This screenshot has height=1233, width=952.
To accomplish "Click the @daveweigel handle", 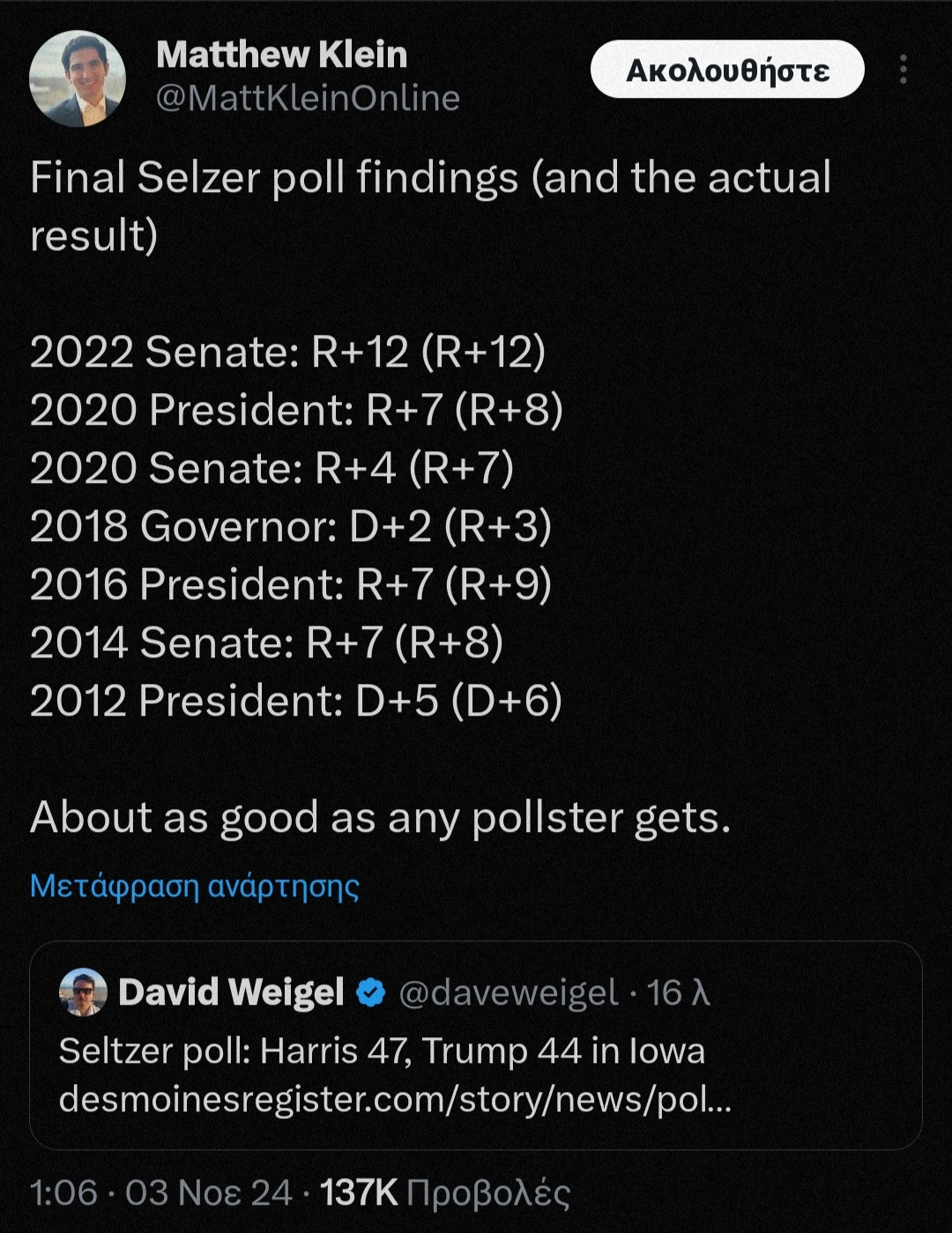I will click(x=509, y=993).
